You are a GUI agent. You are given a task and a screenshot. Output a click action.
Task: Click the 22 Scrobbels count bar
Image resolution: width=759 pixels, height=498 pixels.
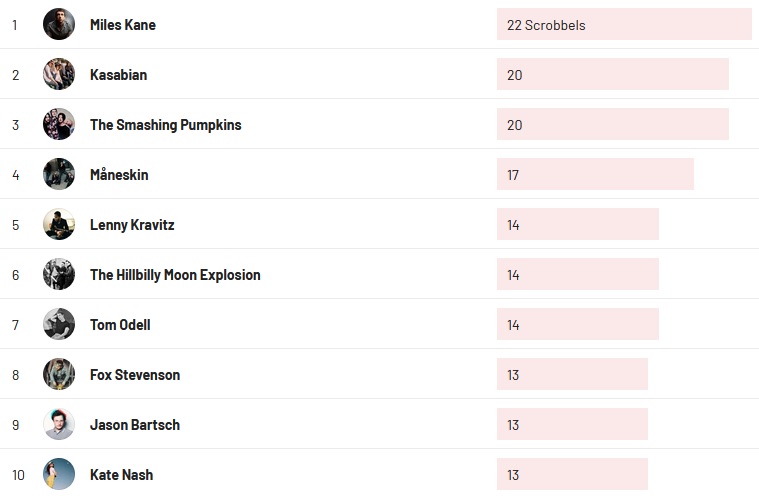(623, 25)
